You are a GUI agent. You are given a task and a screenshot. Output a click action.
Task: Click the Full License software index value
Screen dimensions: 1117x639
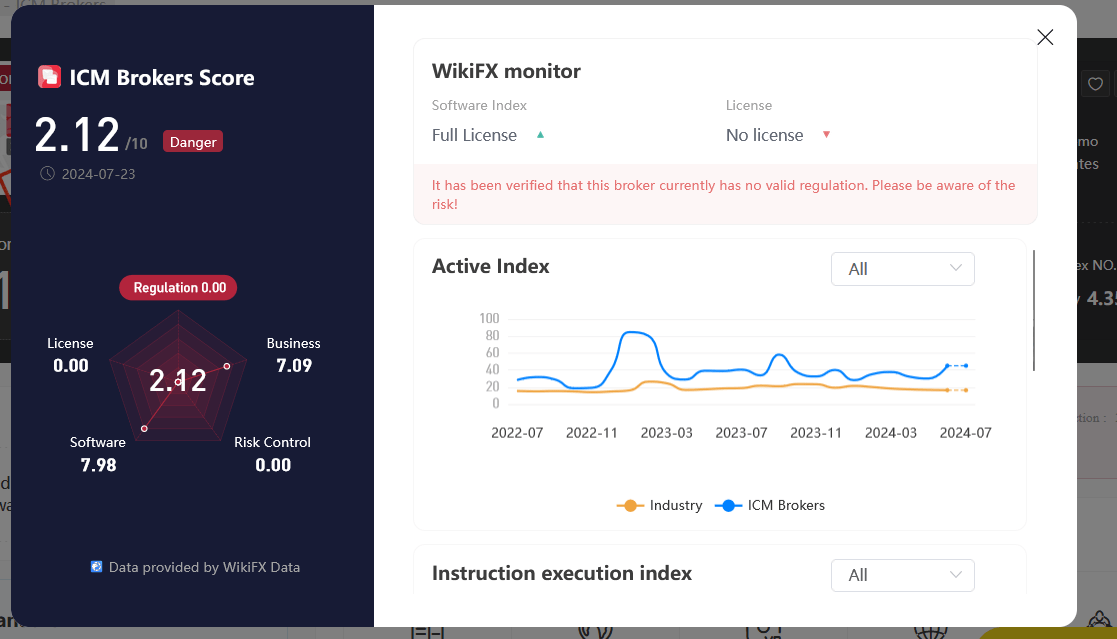click(474, 135)
